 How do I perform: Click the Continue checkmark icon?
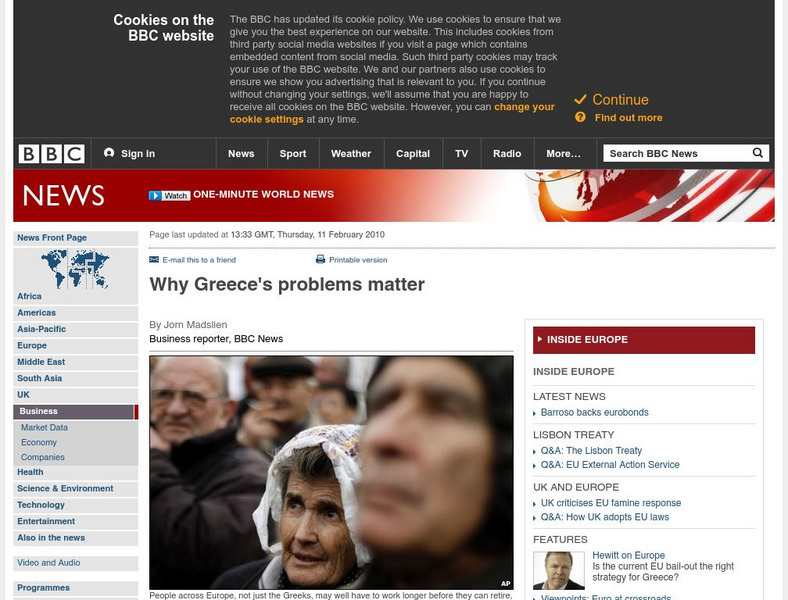[x=580, y=99]
